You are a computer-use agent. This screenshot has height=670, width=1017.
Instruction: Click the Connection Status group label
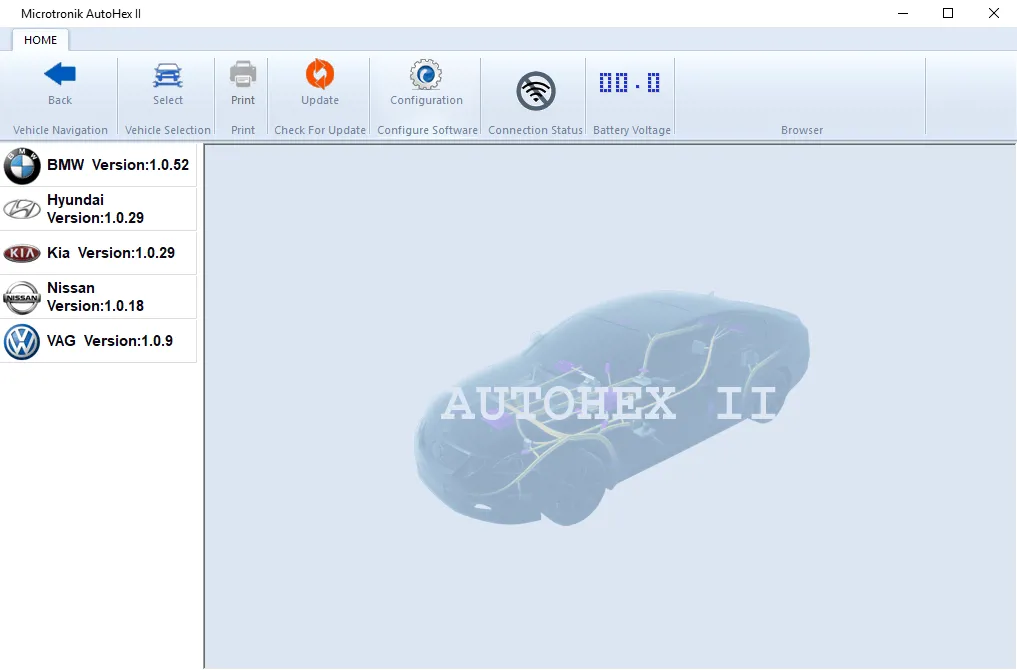pyautogui.click(x=535, y=130)
